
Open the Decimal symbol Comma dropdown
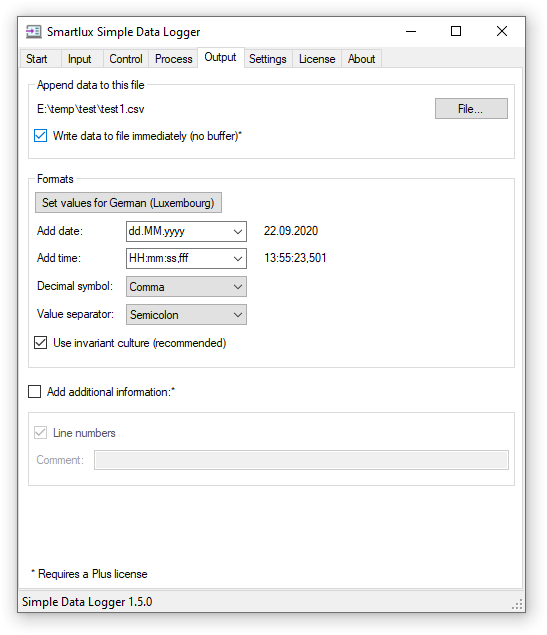[x=186, y=287]
